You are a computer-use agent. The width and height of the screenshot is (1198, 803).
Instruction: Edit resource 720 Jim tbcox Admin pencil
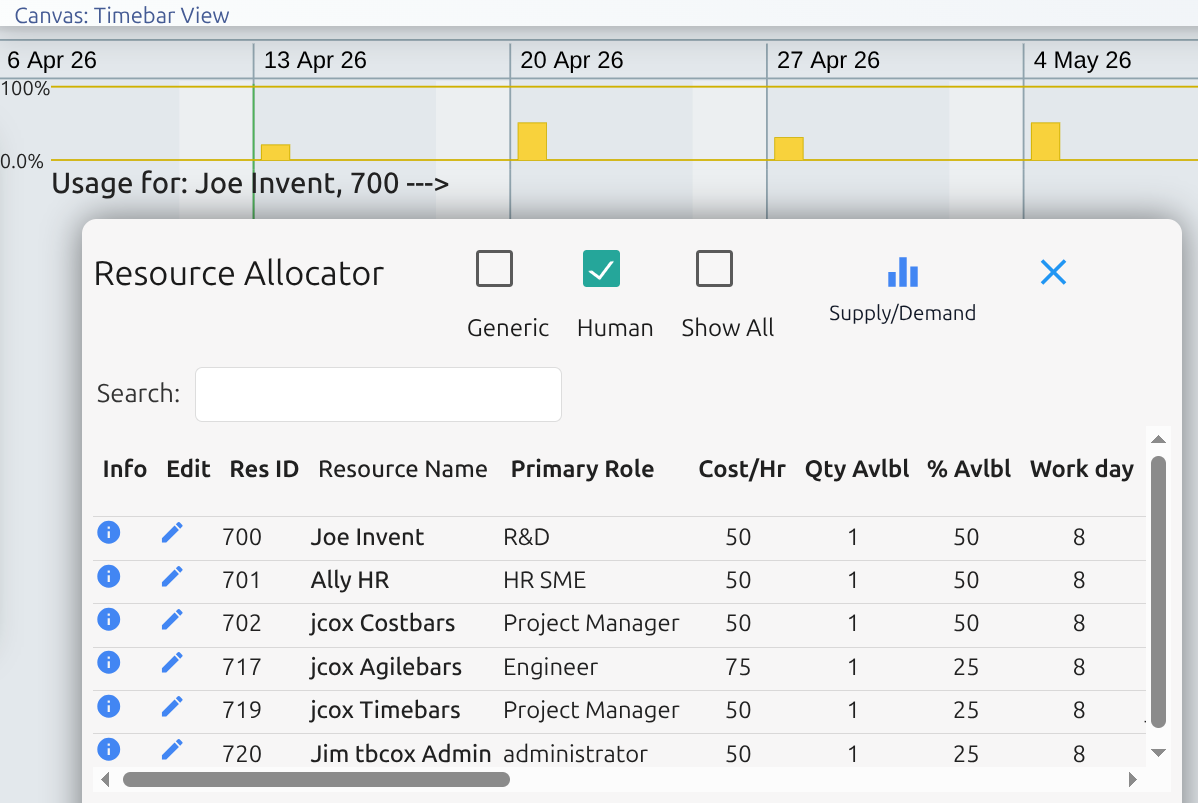coord(172,750)
